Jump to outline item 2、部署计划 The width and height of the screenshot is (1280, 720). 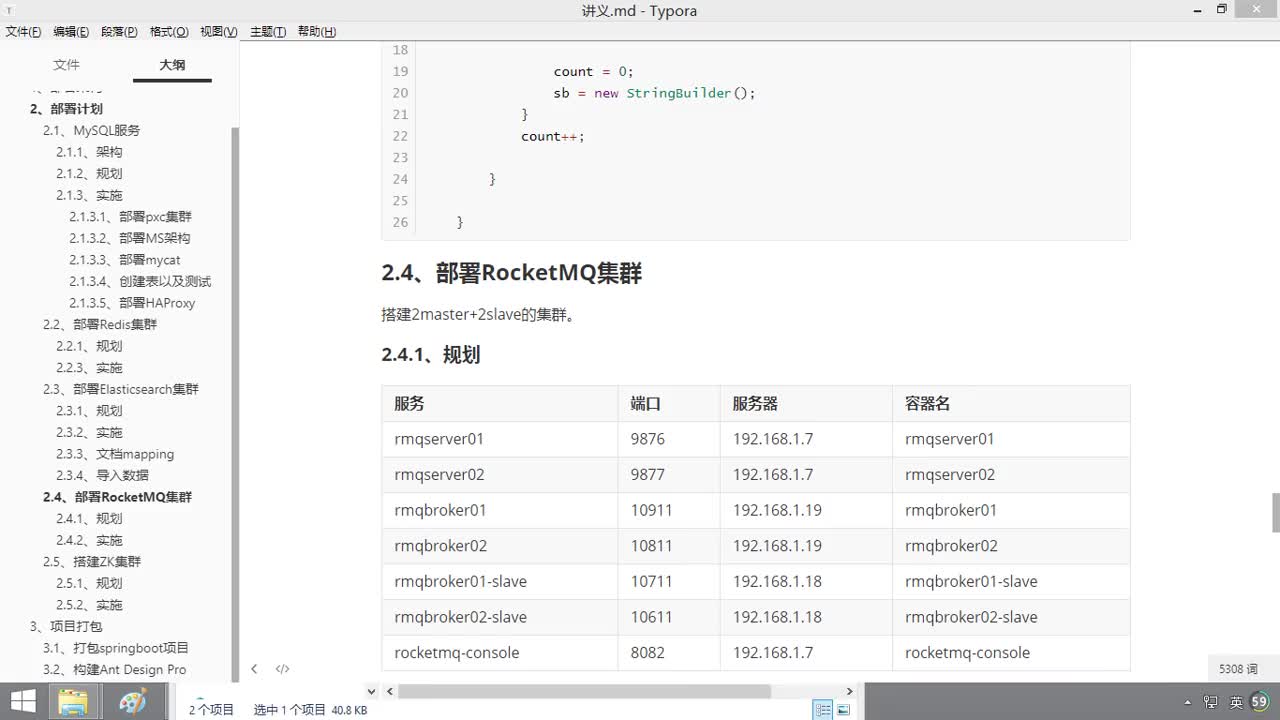click(x=66, y=109)
